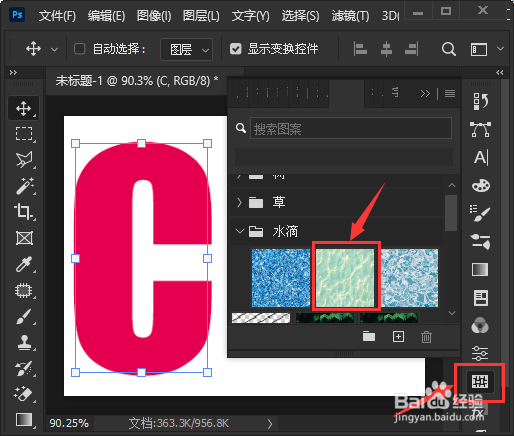514x436 pixels.
Task: Select the green water ripple pattern
Action: [345, 278]
